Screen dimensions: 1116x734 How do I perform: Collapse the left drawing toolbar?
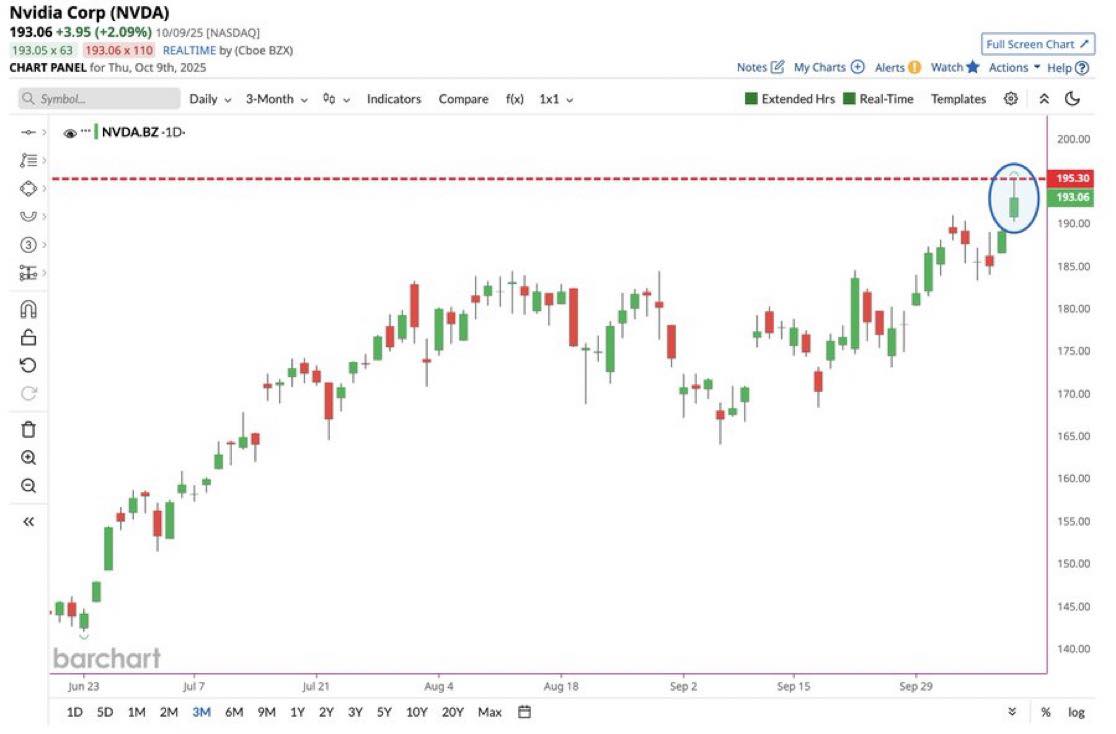[28, 522]
